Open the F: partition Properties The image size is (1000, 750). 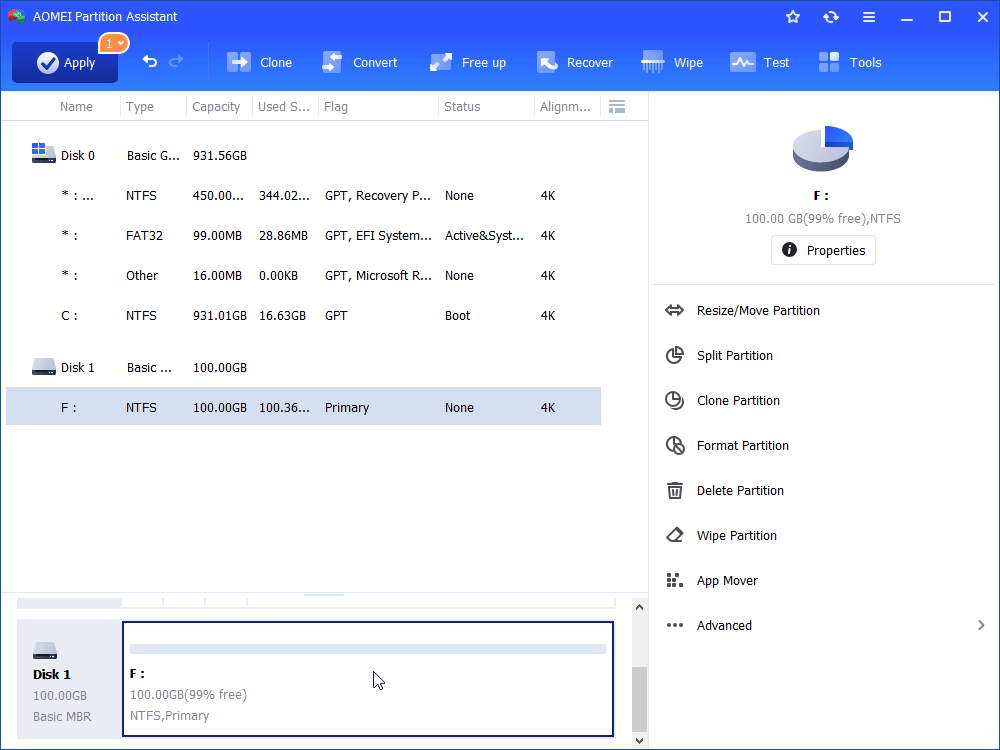(823, 250)
